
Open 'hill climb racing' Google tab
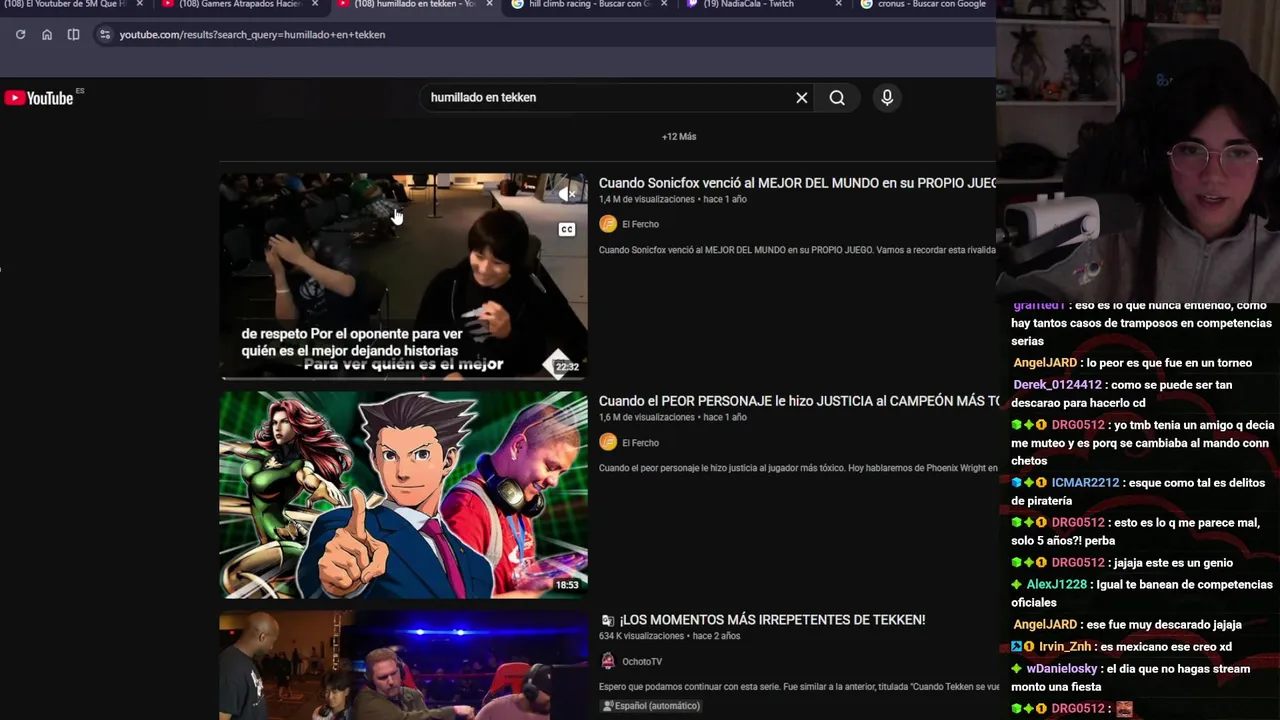(590, 4)
